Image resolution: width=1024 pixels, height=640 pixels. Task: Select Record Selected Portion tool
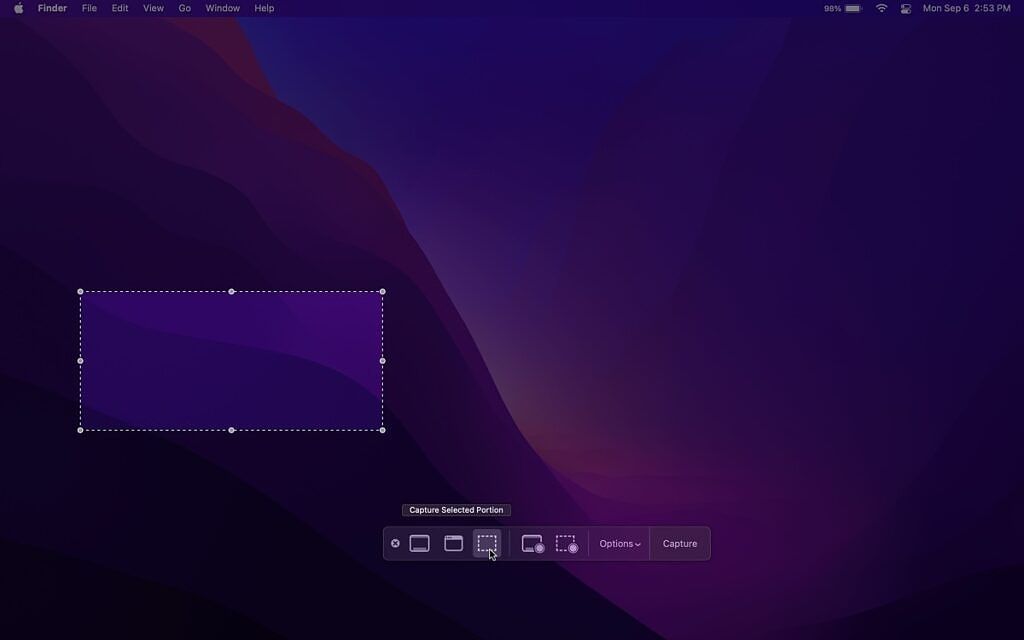[567, 543]
